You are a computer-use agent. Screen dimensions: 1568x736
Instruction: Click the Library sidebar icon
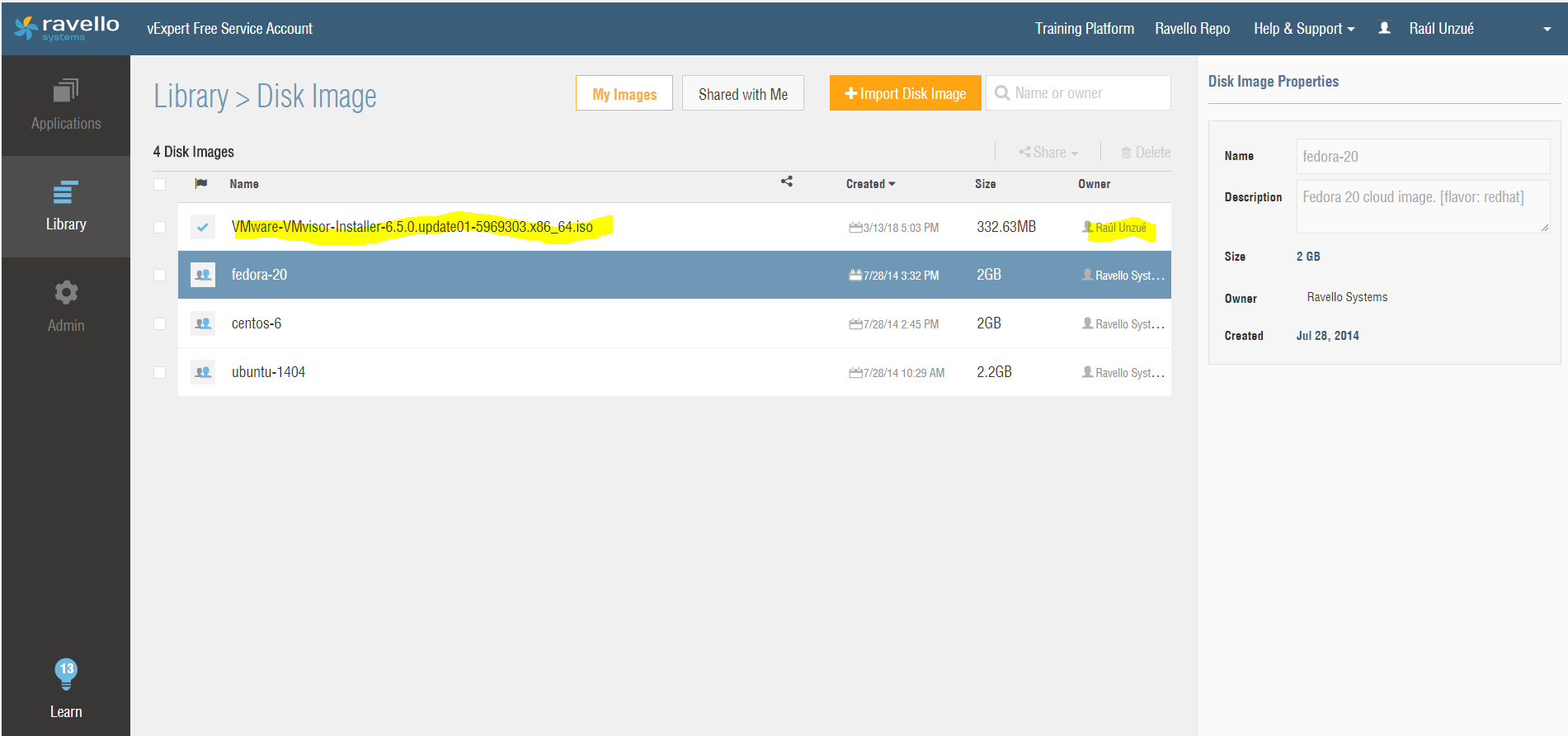click(x=66, y=193)
